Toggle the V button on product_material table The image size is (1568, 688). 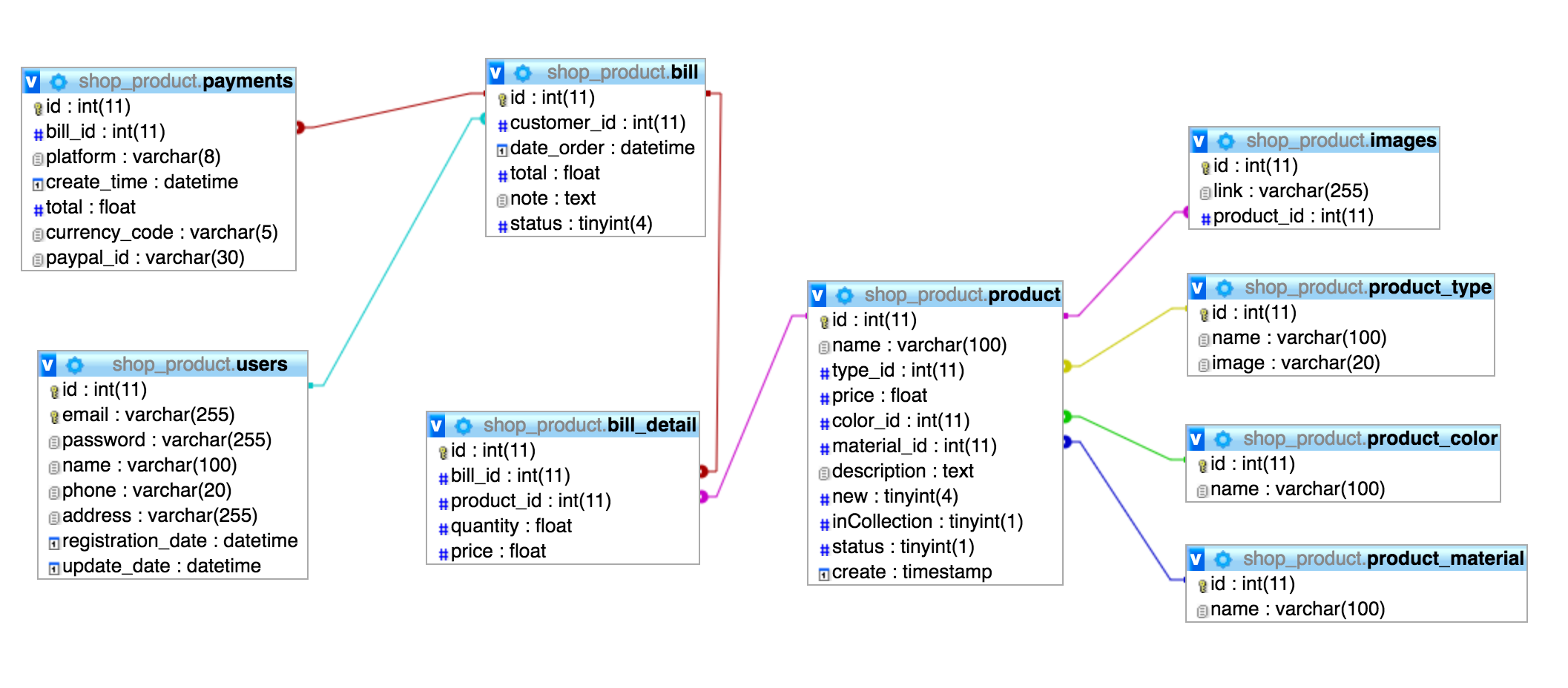point(1196,559)
